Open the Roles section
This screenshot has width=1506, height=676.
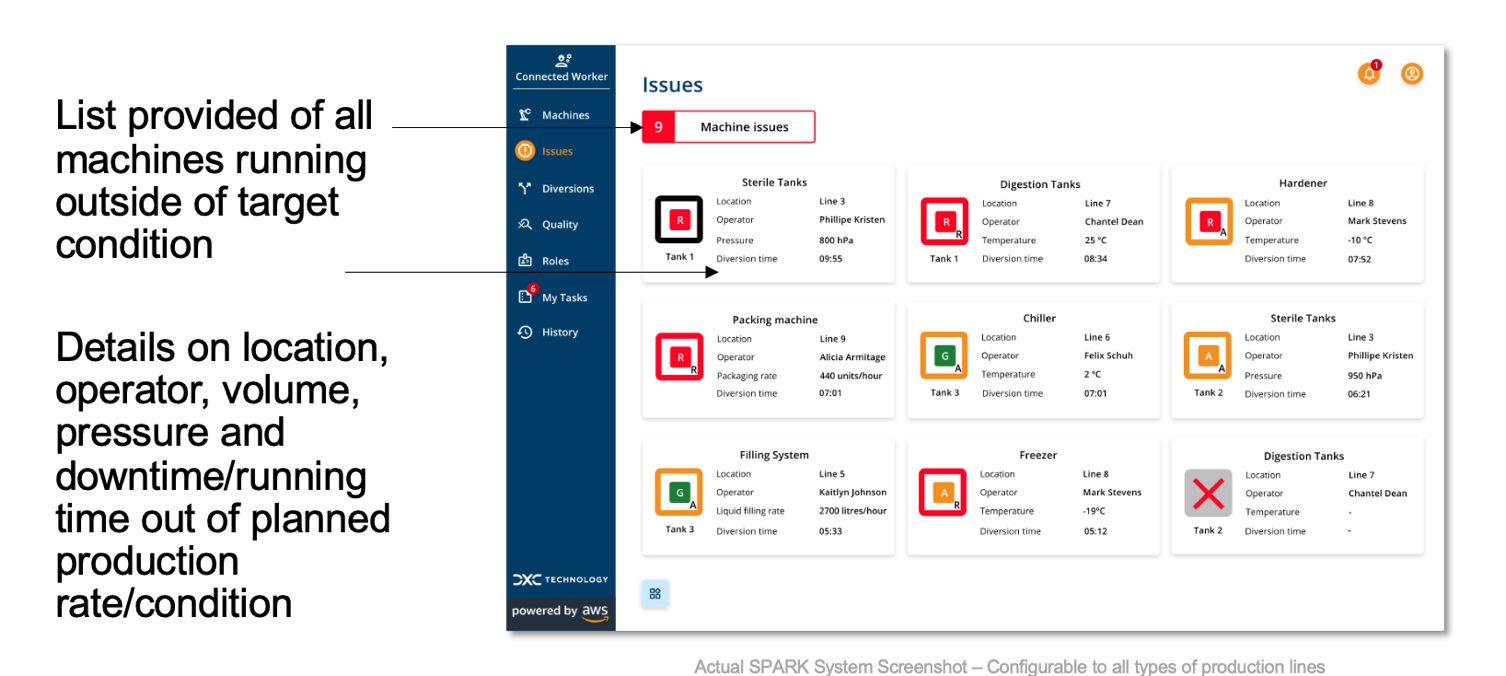pos(555,261)
